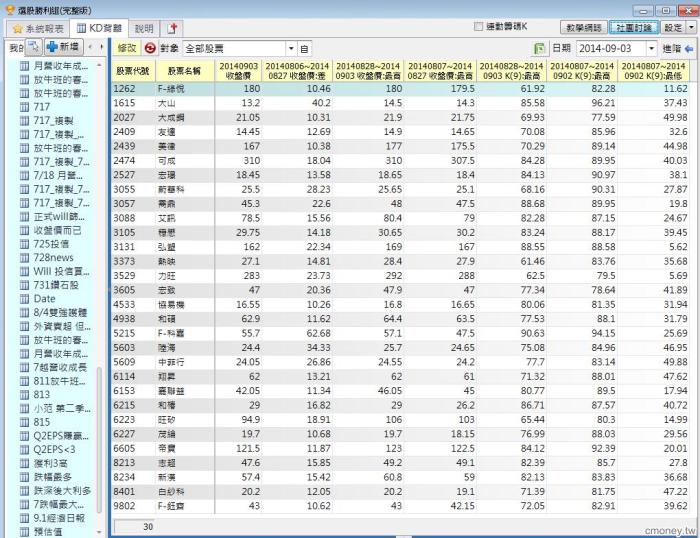Click the table icon beside 731鑽石股

click(25, 285)
